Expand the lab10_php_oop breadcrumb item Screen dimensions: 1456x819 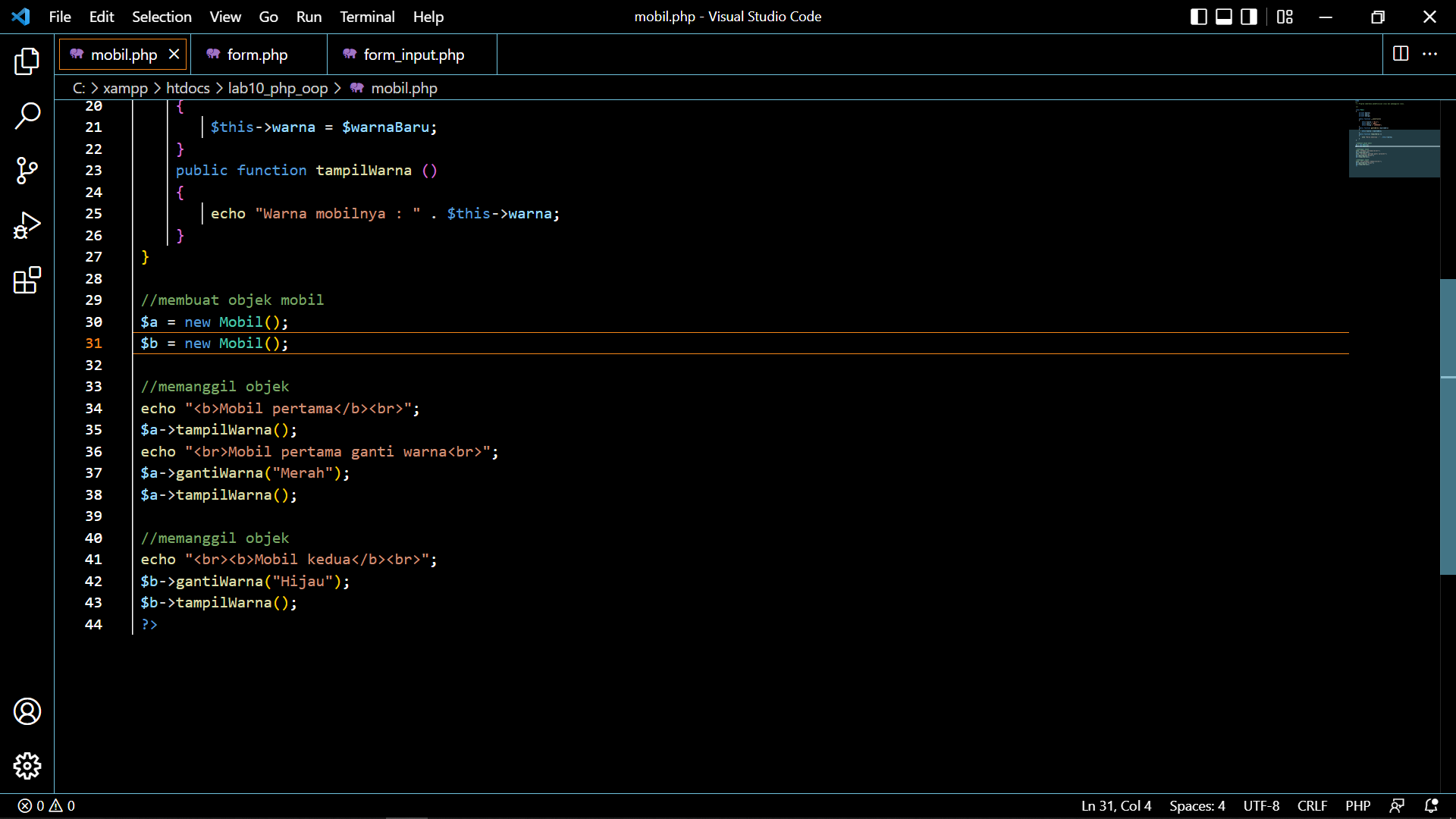click(278, 88)
